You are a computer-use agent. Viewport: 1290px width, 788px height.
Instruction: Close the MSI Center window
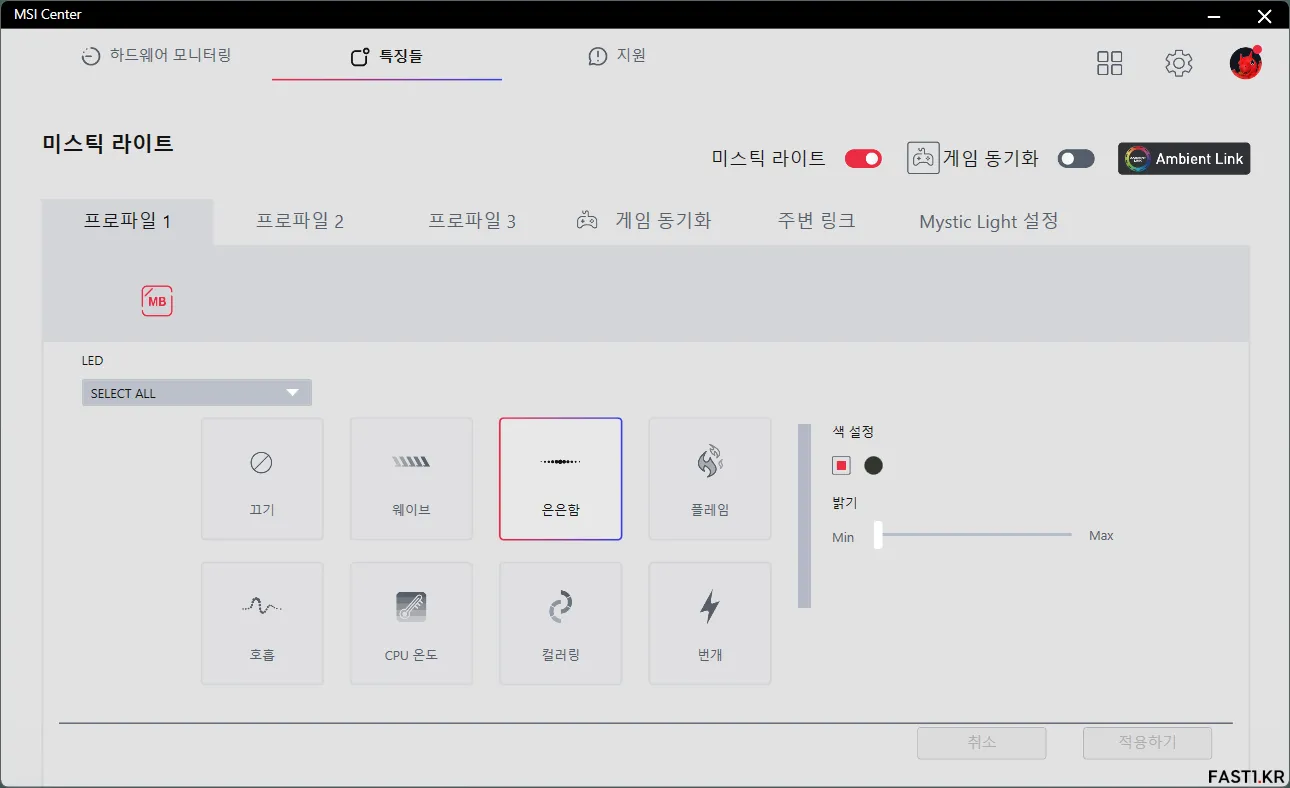pyautogui.click(x=1264, y=15)
